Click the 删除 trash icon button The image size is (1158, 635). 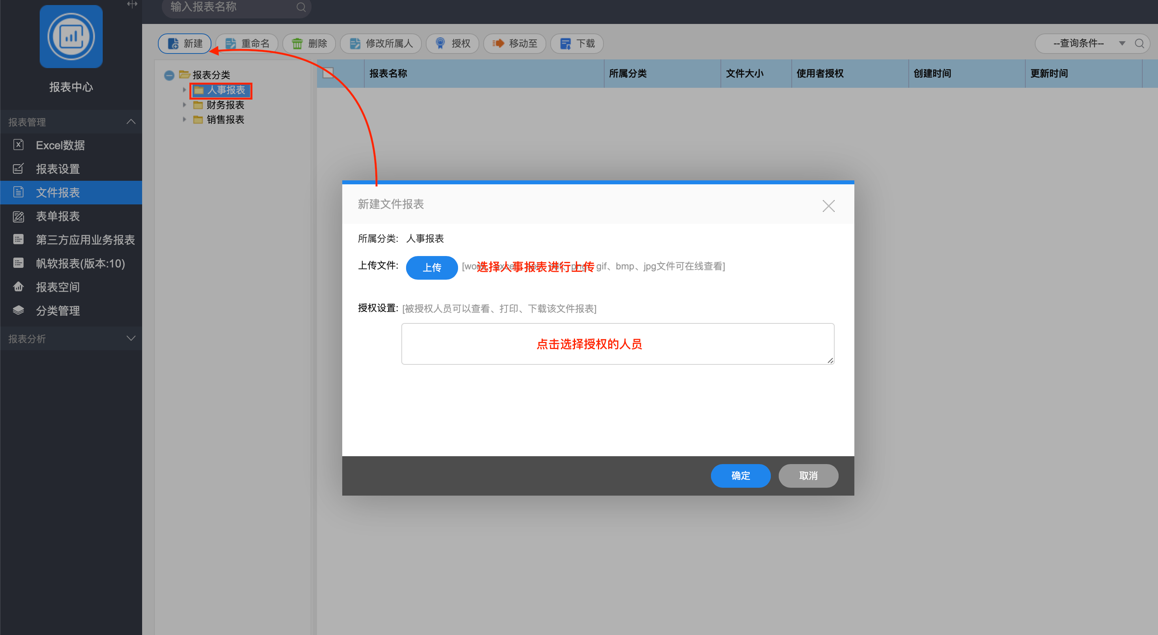pyautogui.click(x=309, y=44)
